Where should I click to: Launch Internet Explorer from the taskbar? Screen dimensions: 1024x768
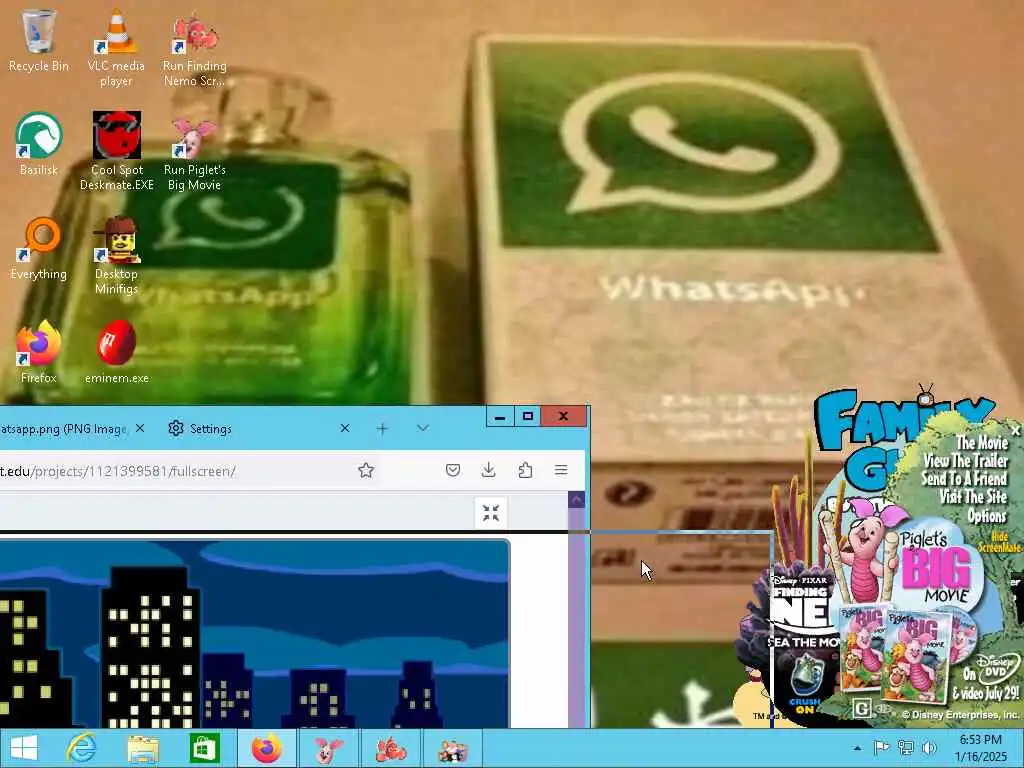click(81, 748)
